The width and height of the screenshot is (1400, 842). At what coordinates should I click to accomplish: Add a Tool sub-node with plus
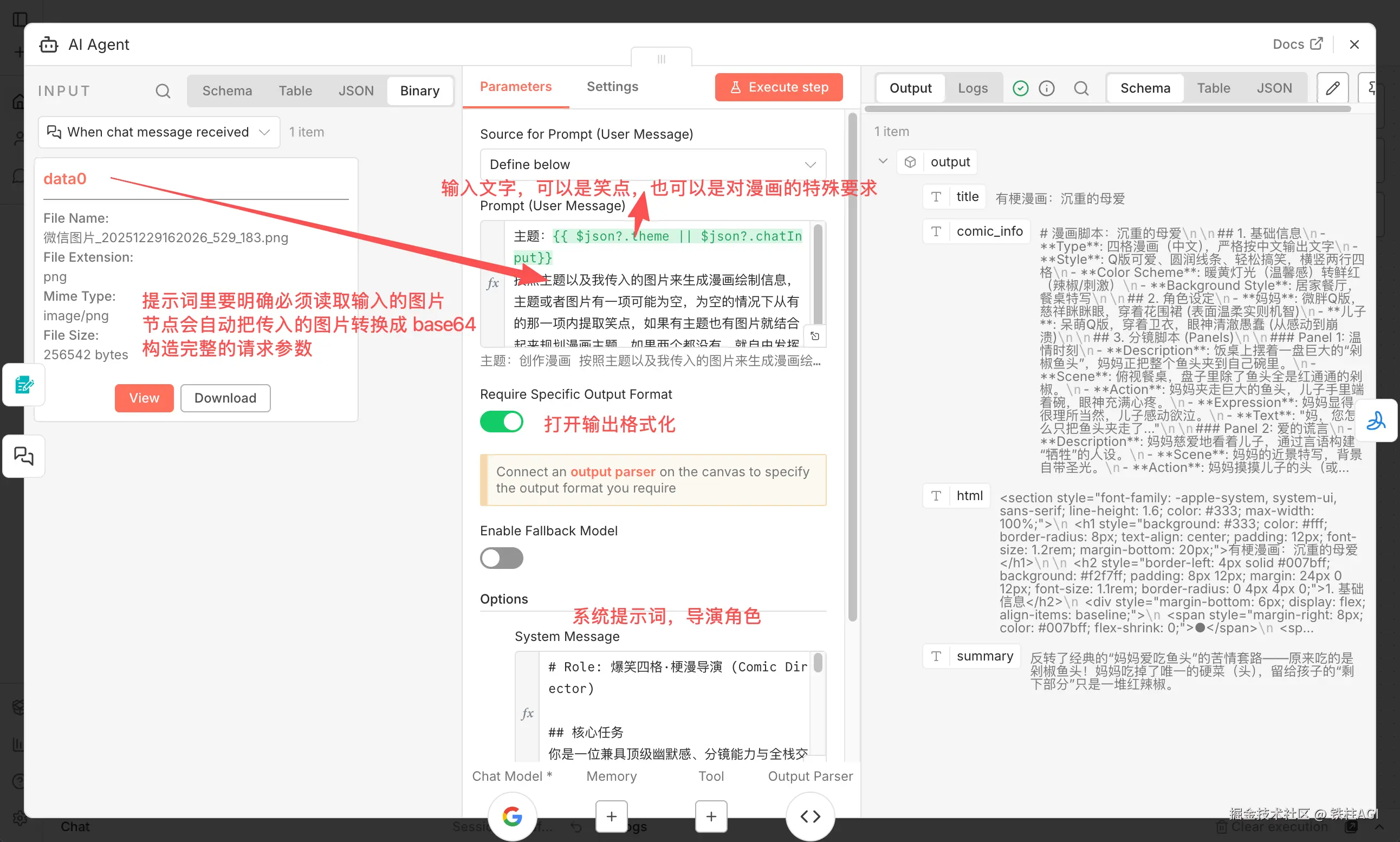tap(711, 816)
